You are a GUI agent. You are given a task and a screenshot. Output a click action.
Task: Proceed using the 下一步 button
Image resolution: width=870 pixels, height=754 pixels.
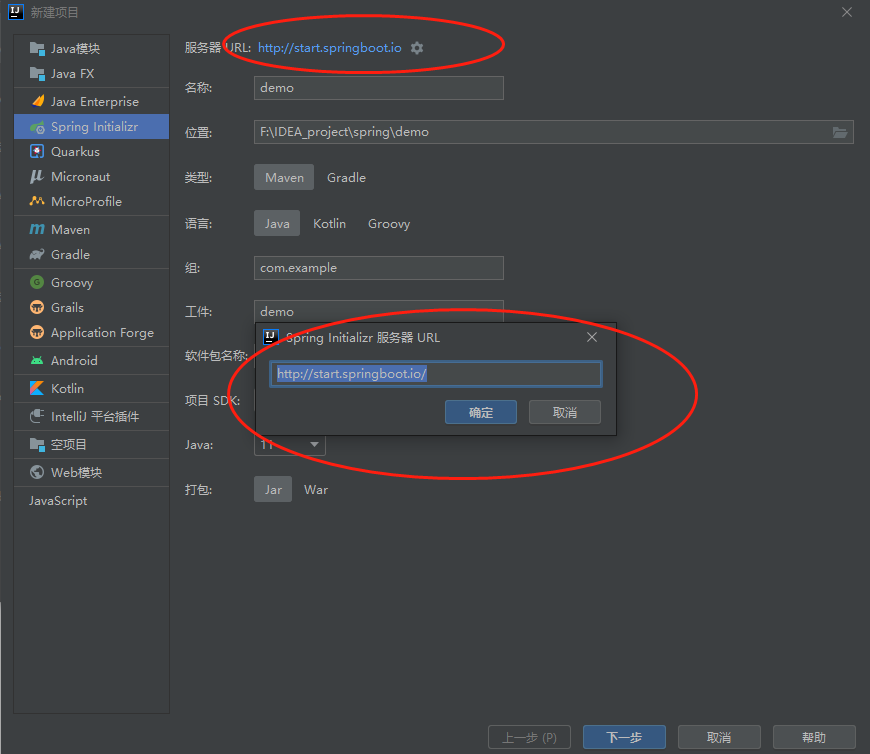coord(624,736)
